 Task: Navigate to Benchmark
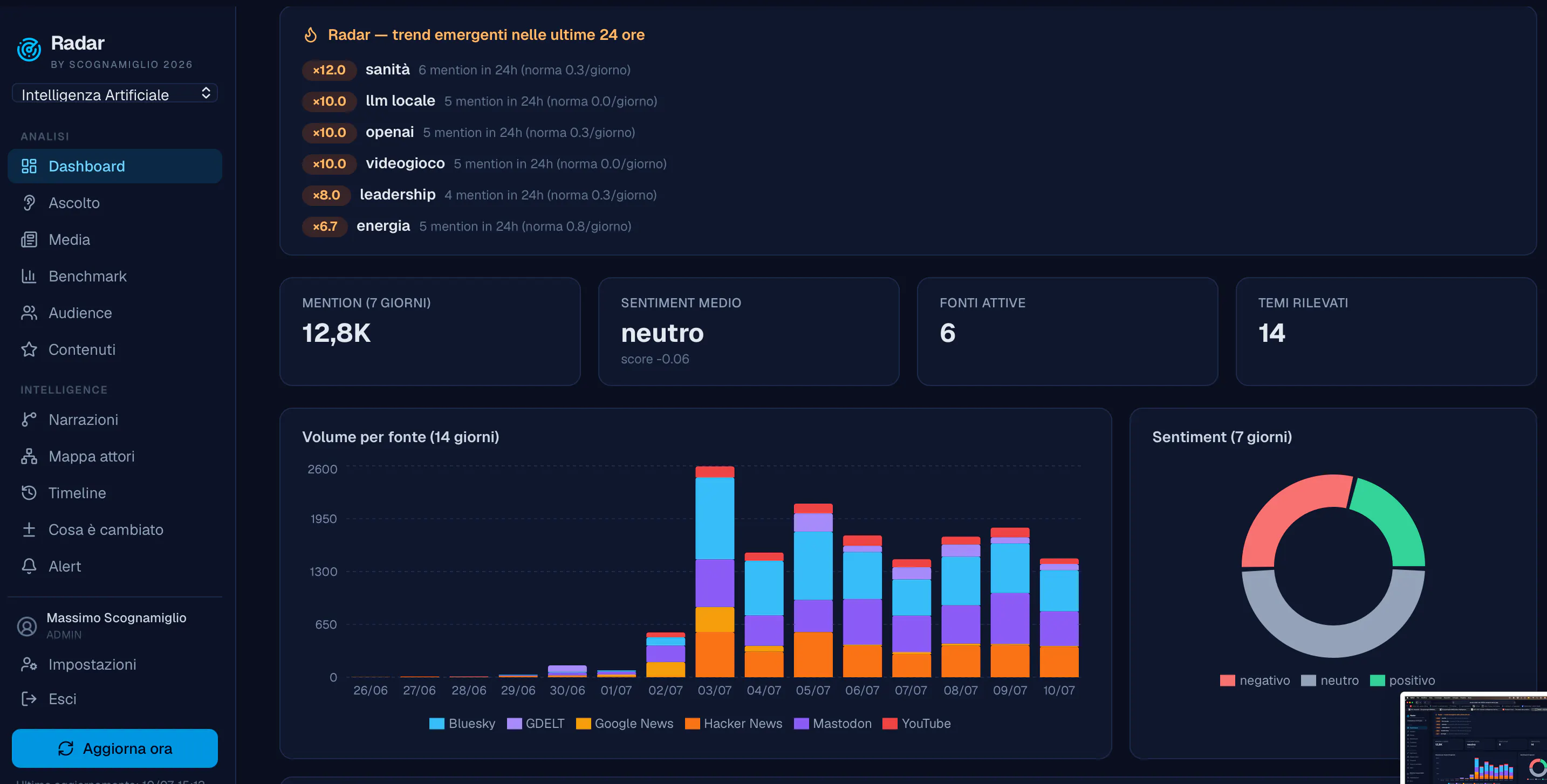(115, 276)
